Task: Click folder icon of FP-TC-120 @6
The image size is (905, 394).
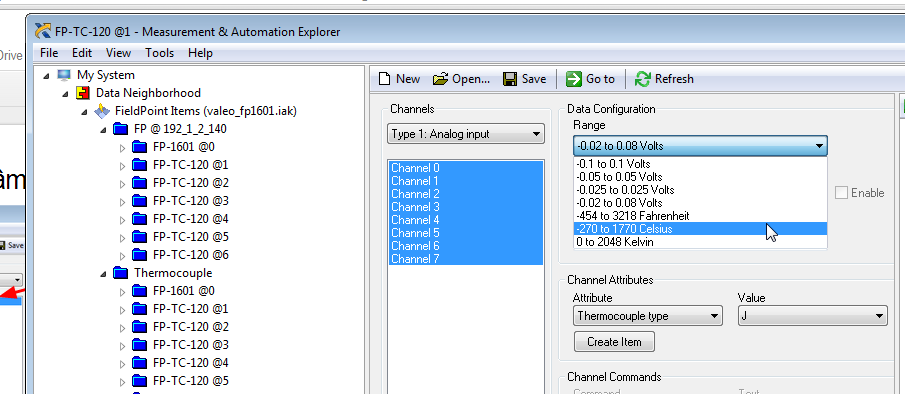Action: point(140,254)
